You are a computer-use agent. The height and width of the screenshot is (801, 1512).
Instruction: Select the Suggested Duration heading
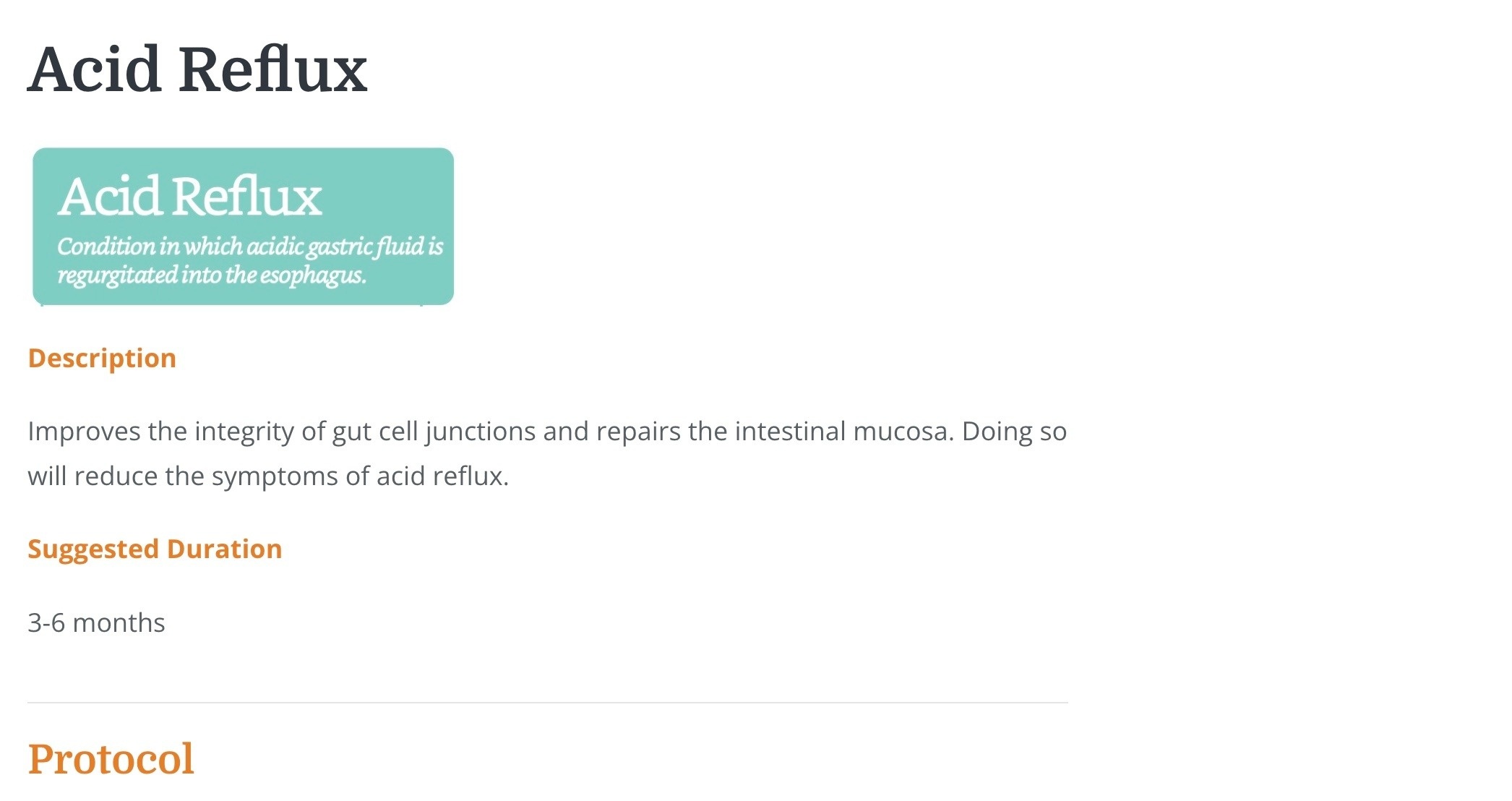coord(155,549)
